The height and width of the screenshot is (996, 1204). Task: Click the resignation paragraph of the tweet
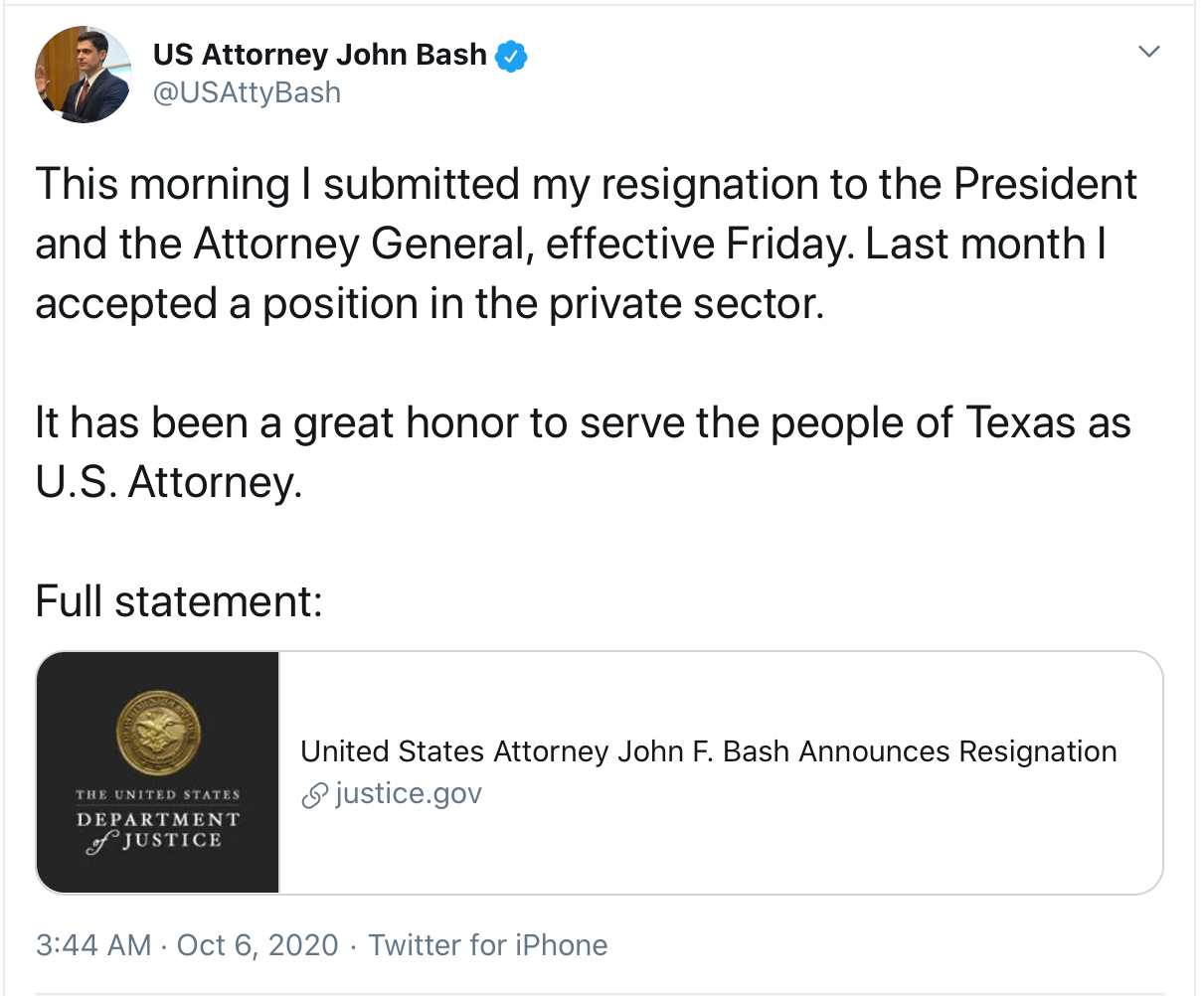pos(587,244)
